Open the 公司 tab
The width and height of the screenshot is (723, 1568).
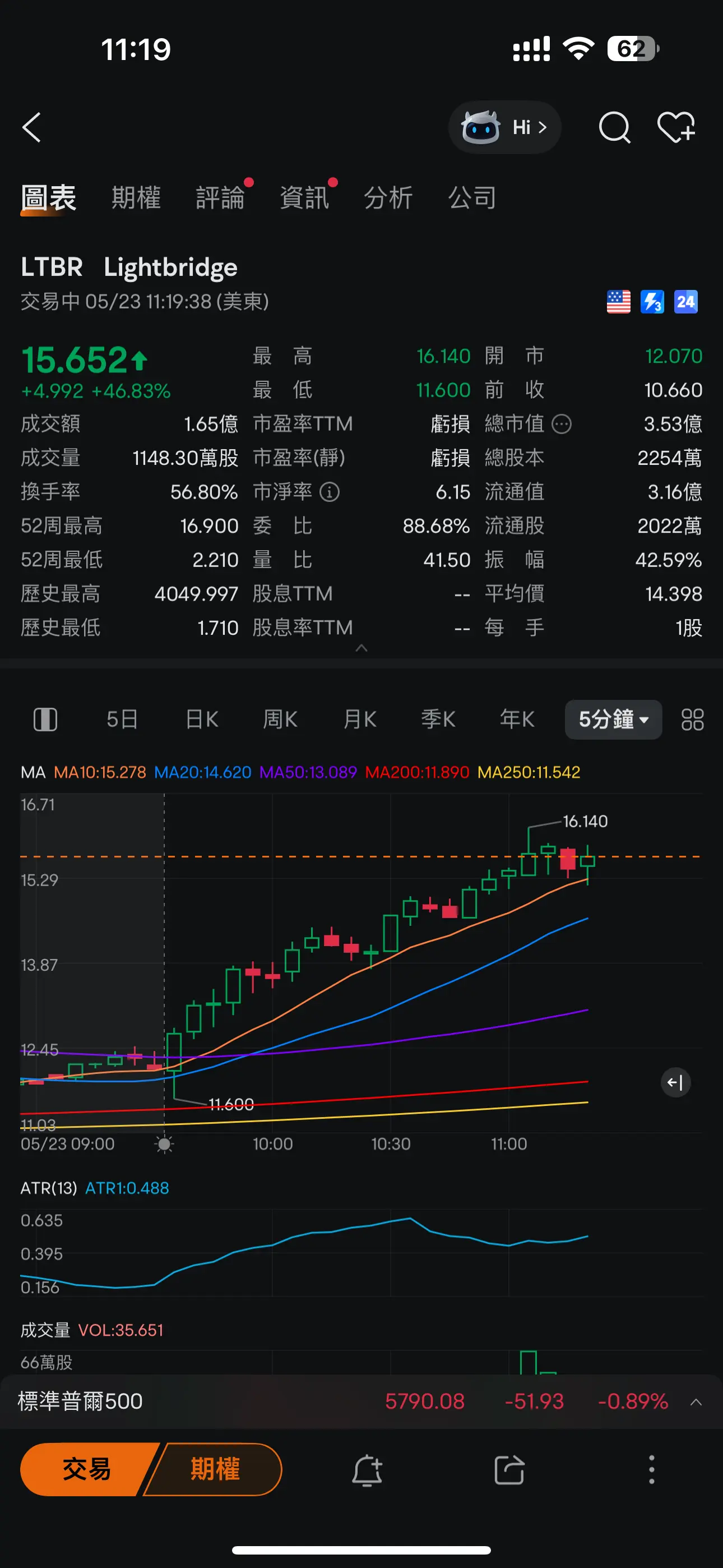point(472,199)
